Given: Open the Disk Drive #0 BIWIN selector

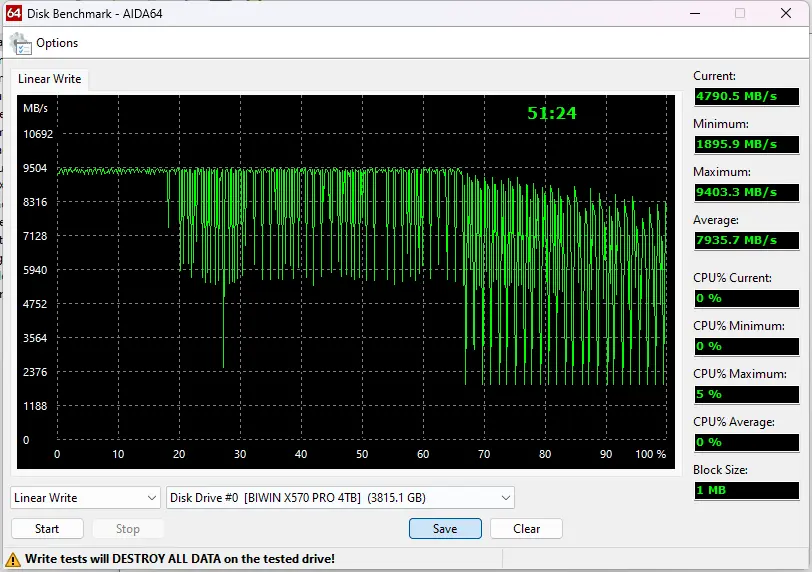Looking at the screenshot, I should click(340, 498).
